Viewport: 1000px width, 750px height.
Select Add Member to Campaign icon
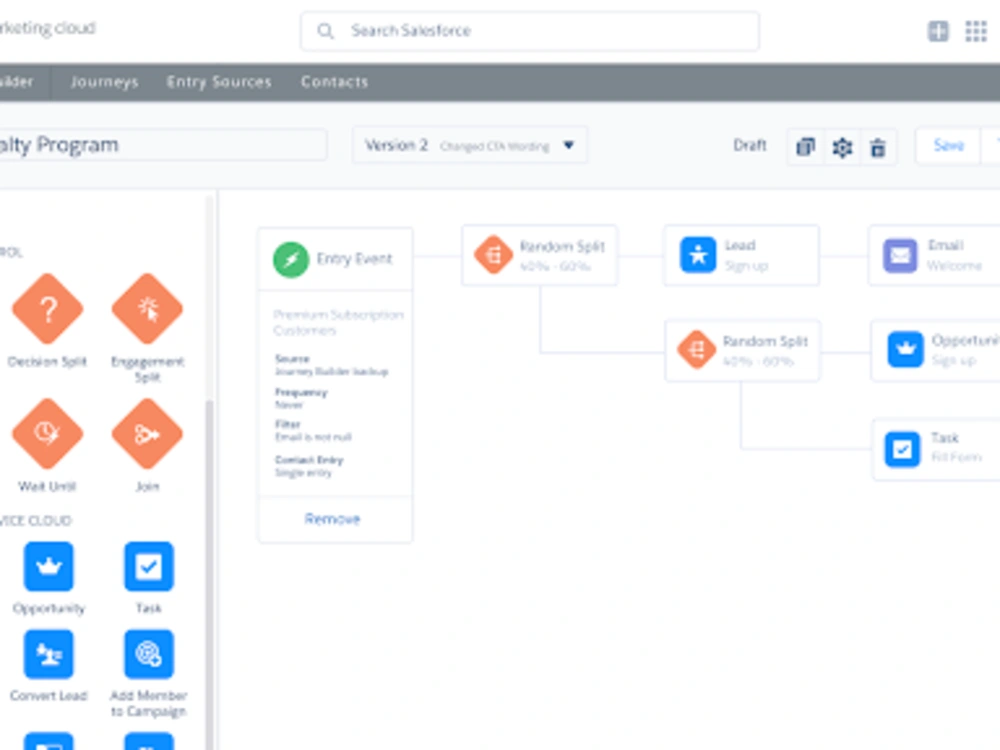[x=149, y=654]
